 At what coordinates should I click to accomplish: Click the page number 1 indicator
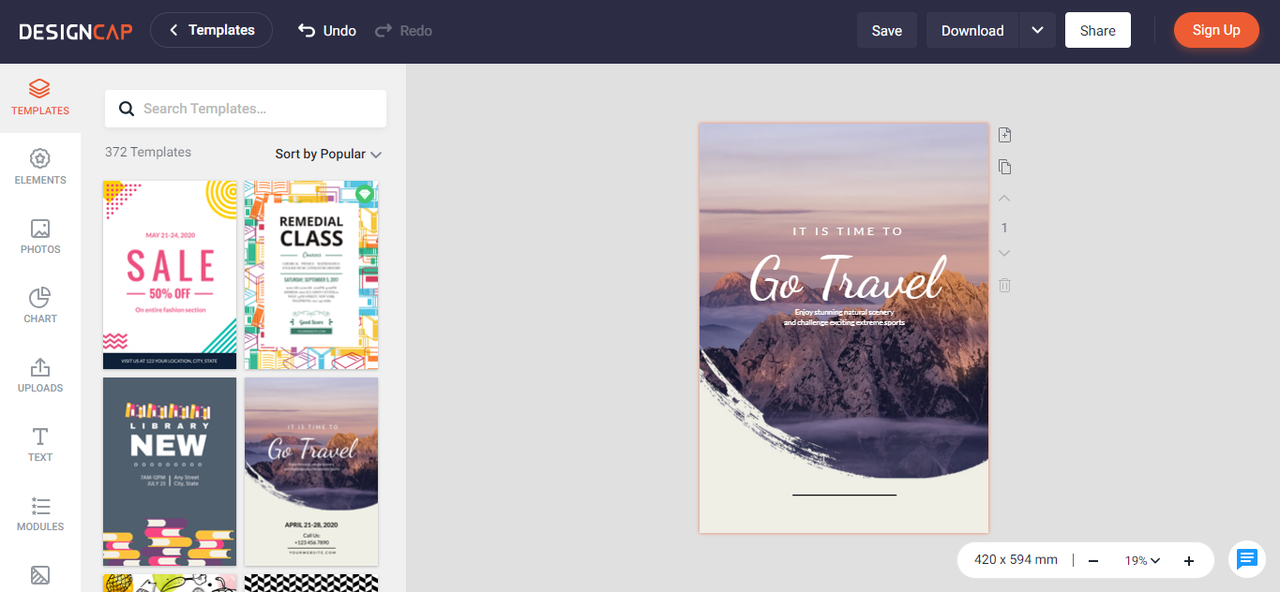[x=1005, y=228]
